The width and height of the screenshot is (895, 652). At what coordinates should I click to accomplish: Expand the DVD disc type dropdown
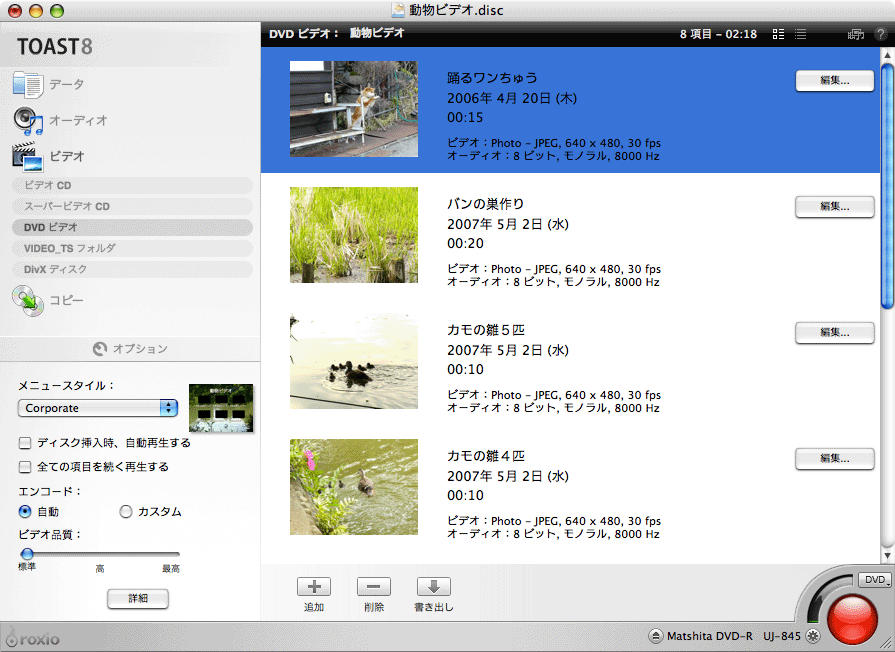coord(874,580)
